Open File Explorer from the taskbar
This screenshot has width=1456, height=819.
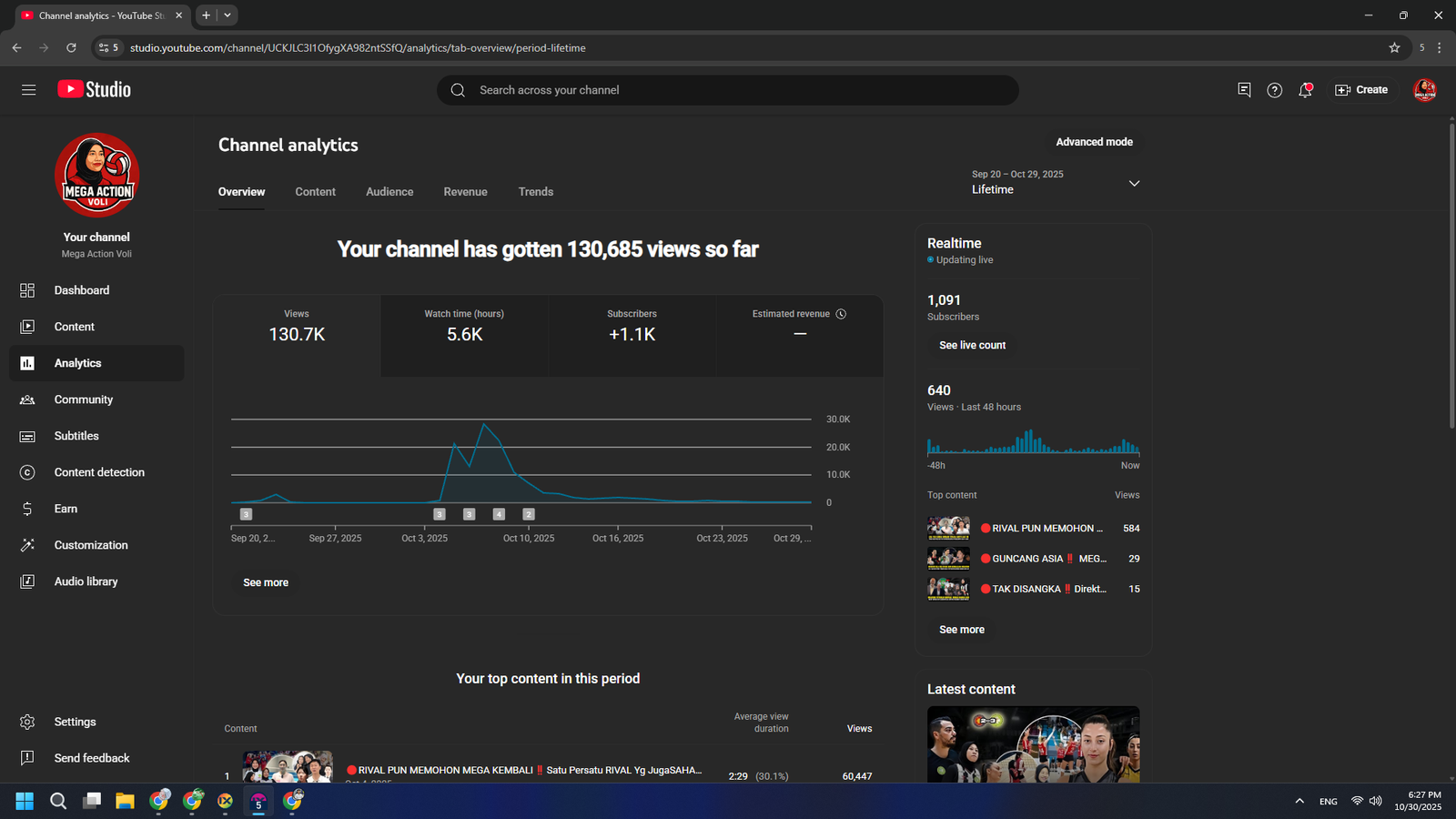[x=125, y=801]
